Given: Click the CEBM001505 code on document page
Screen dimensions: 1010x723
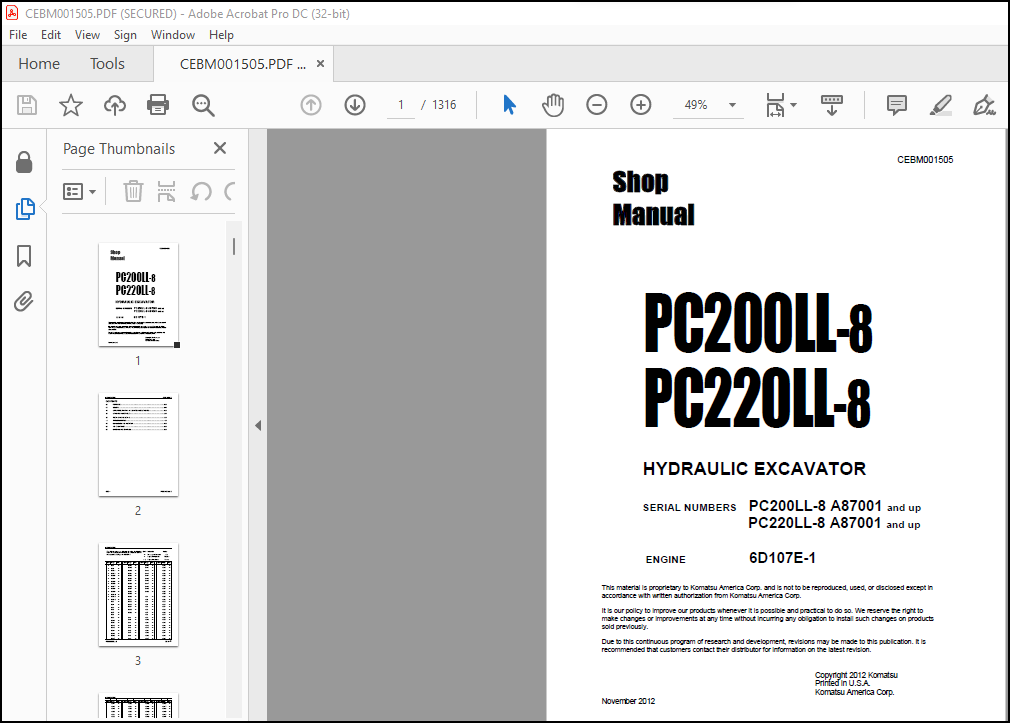Looking at the screenshot, I should (x=925, y=160).
